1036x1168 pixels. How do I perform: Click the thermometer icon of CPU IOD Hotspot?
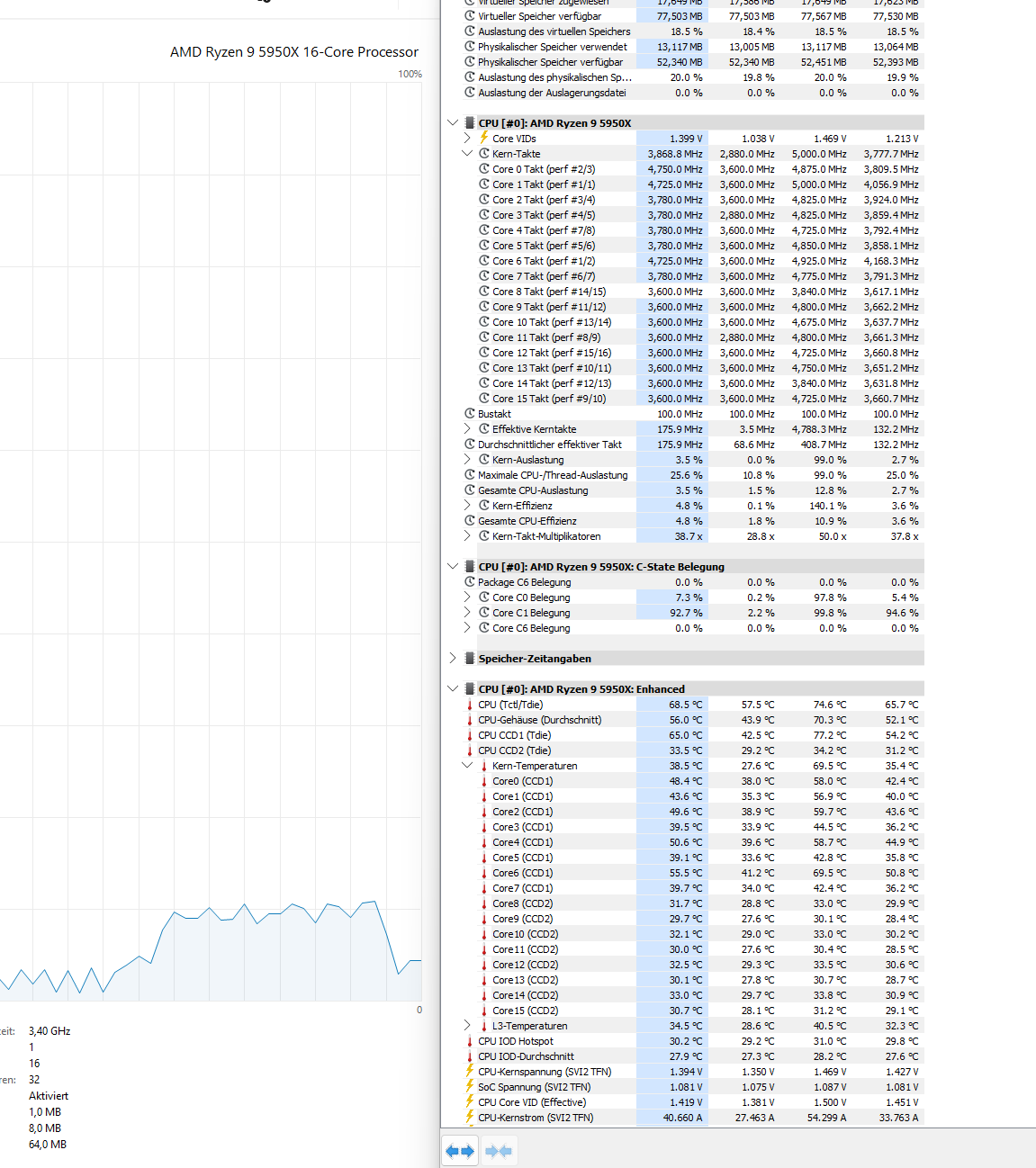470,1041
